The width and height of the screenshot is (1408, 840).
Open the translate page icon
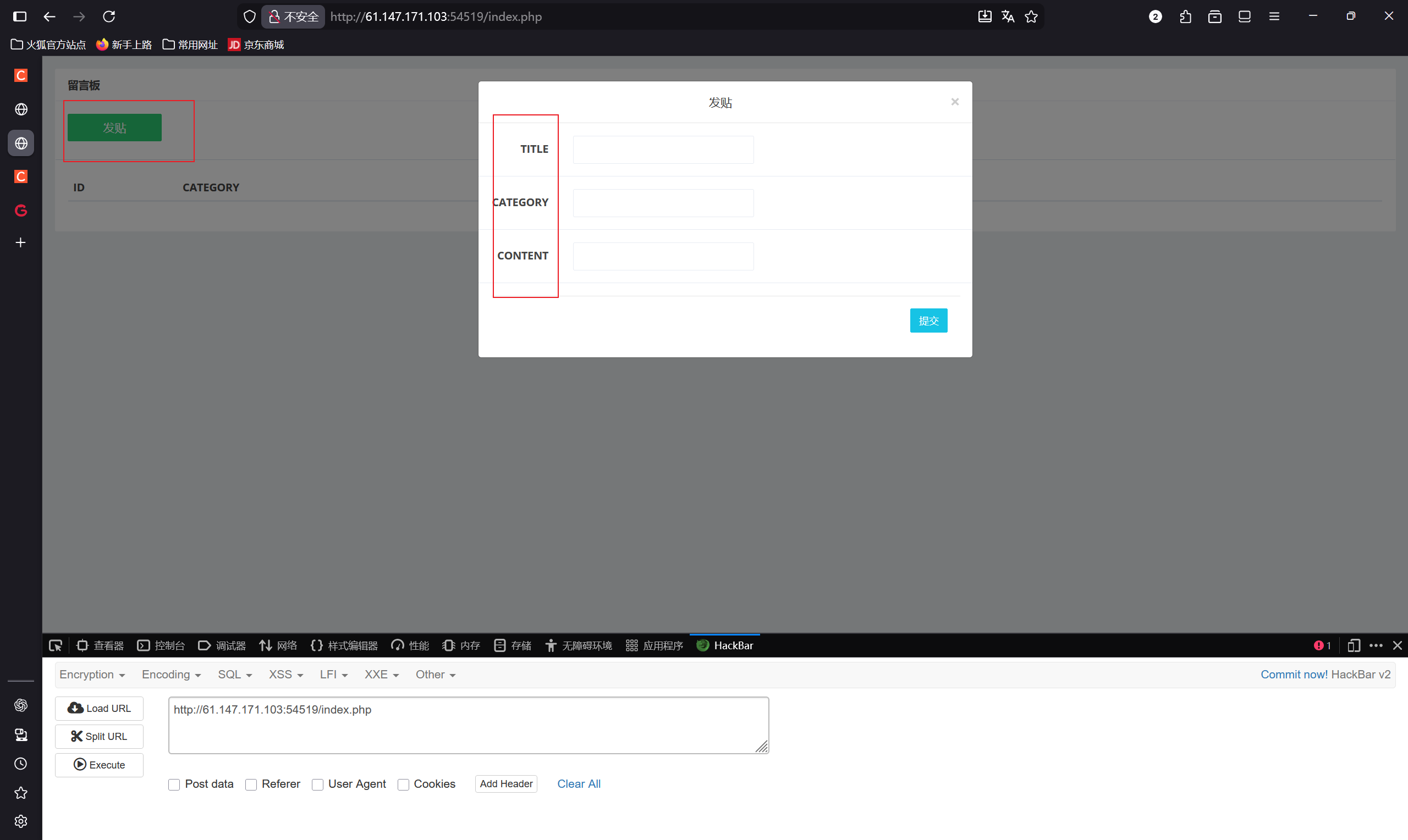click(1008, 16)
